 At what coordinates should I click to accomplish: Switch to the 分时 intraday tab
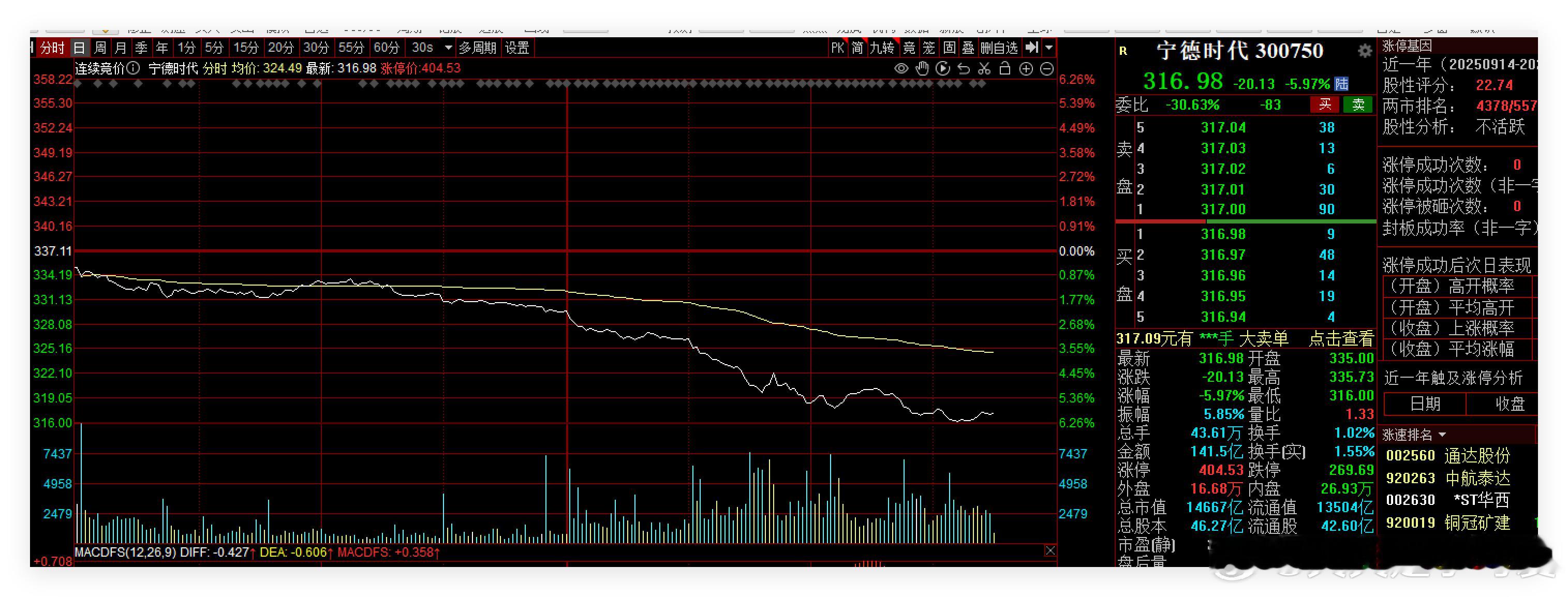tap(52, 48)
